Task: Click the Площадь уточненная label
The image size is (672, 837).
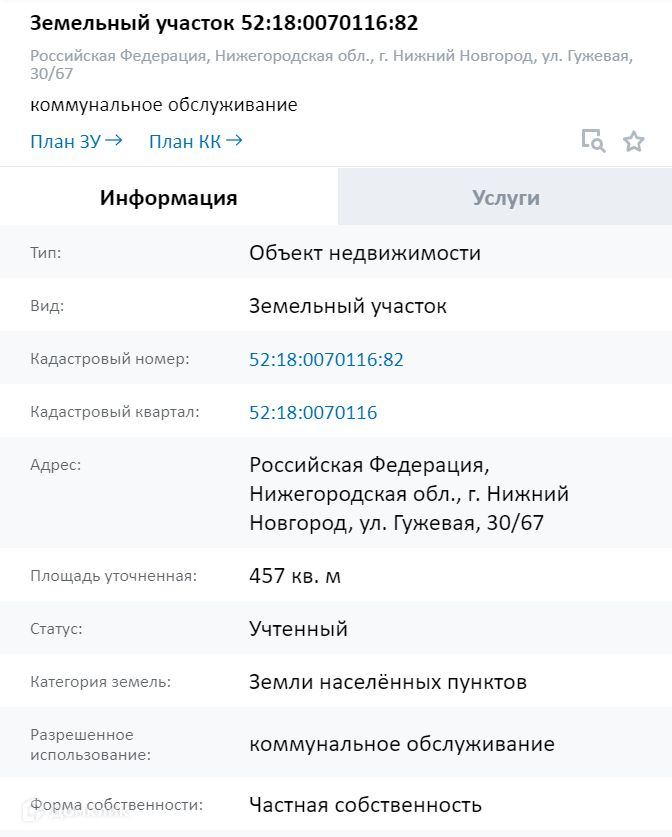Action: [114, 576]
